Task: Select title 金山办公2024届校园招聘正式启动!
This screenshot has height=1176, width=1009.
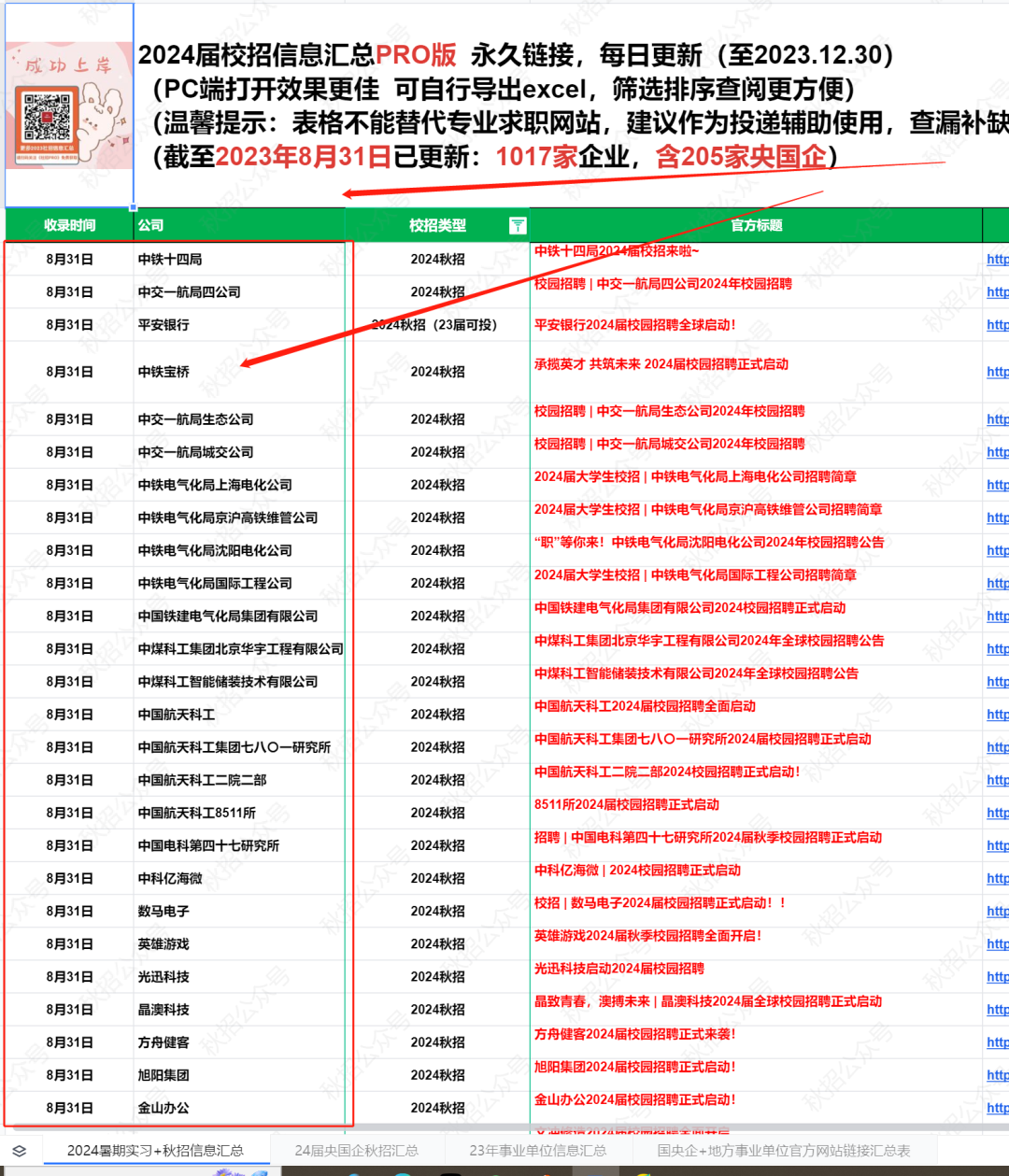Action: point(635,1099)
